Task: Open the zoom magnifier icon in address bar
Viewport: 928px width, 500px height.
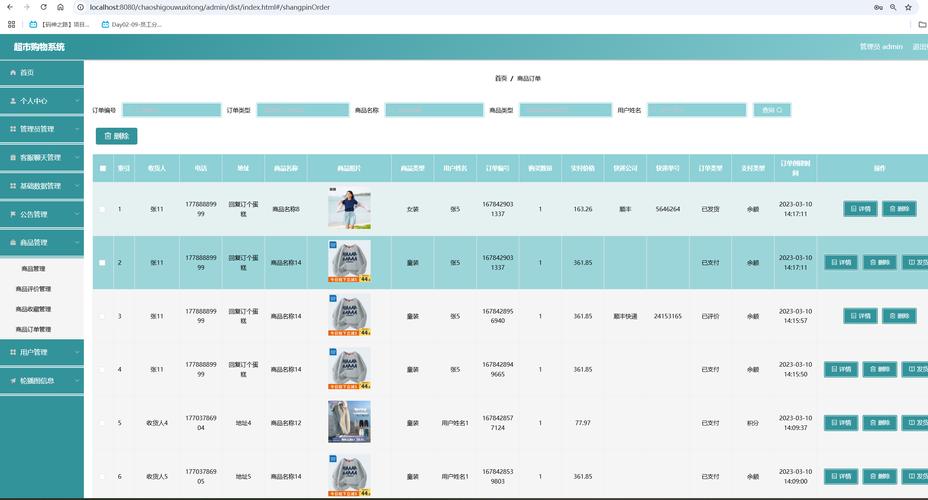Action: tap(895, 7)
